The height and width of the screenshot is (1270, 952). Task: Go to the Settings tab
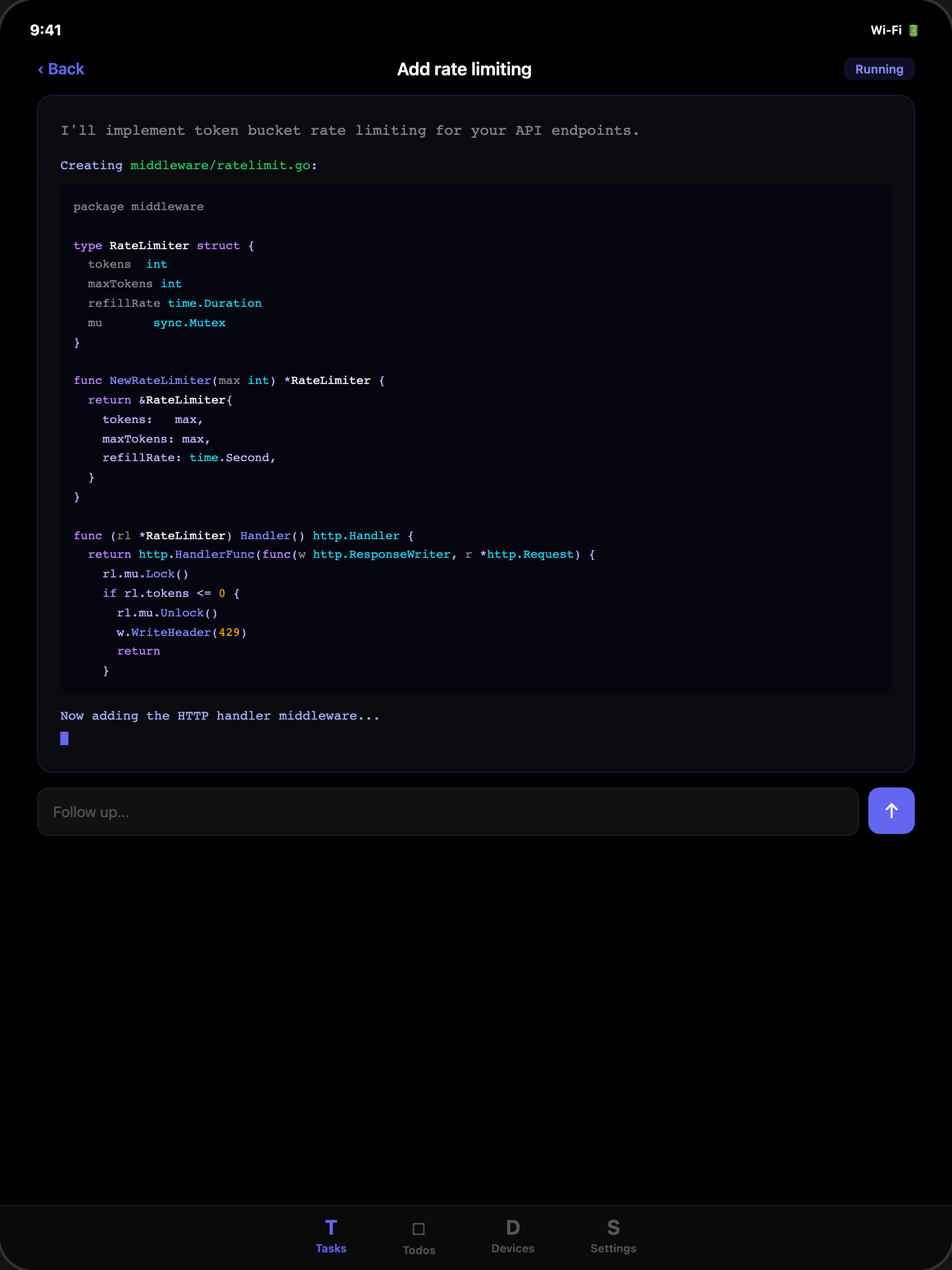coord(613,1236)
